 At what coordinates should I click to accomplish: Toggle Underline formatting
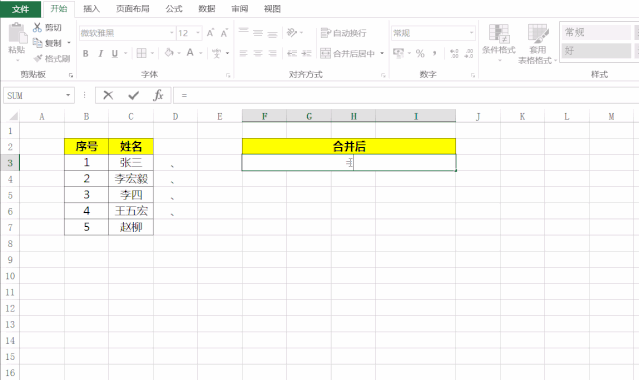(x=115, y=53)
